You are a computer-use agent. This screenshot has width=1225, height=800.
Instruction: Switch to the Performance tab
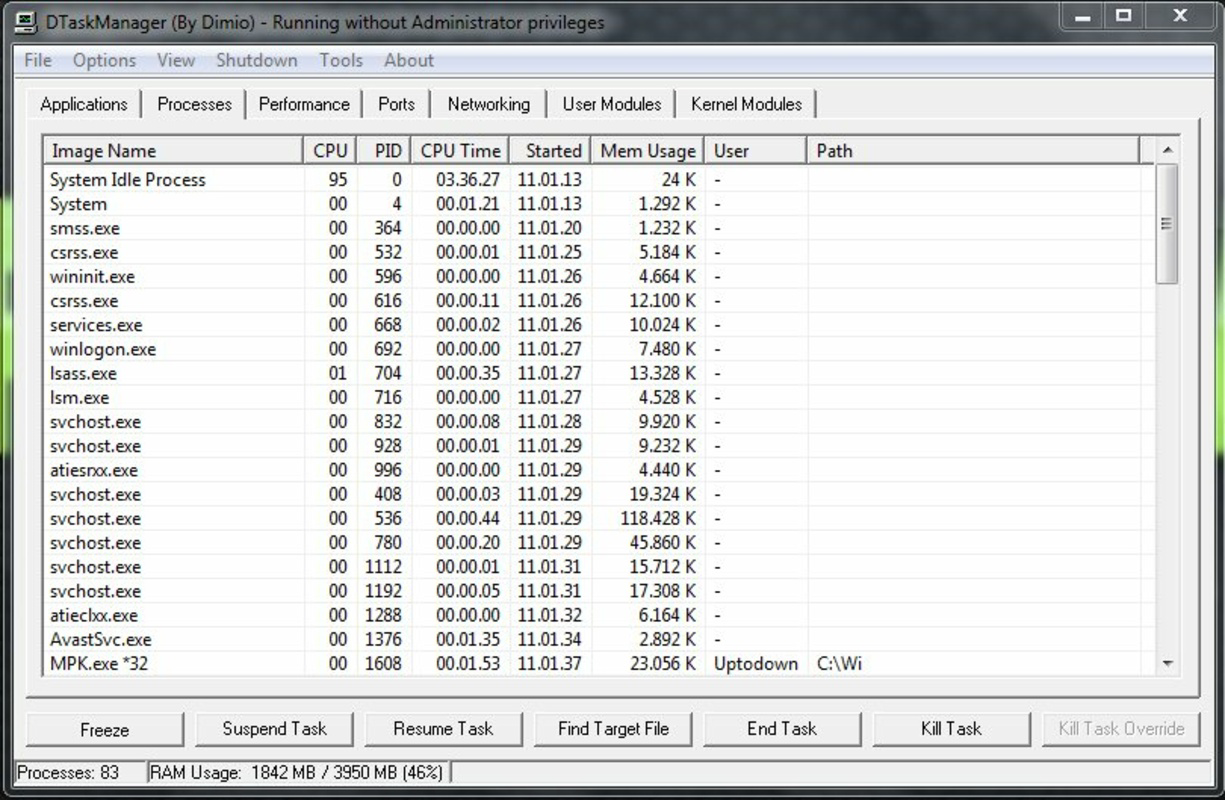[304, 104]
